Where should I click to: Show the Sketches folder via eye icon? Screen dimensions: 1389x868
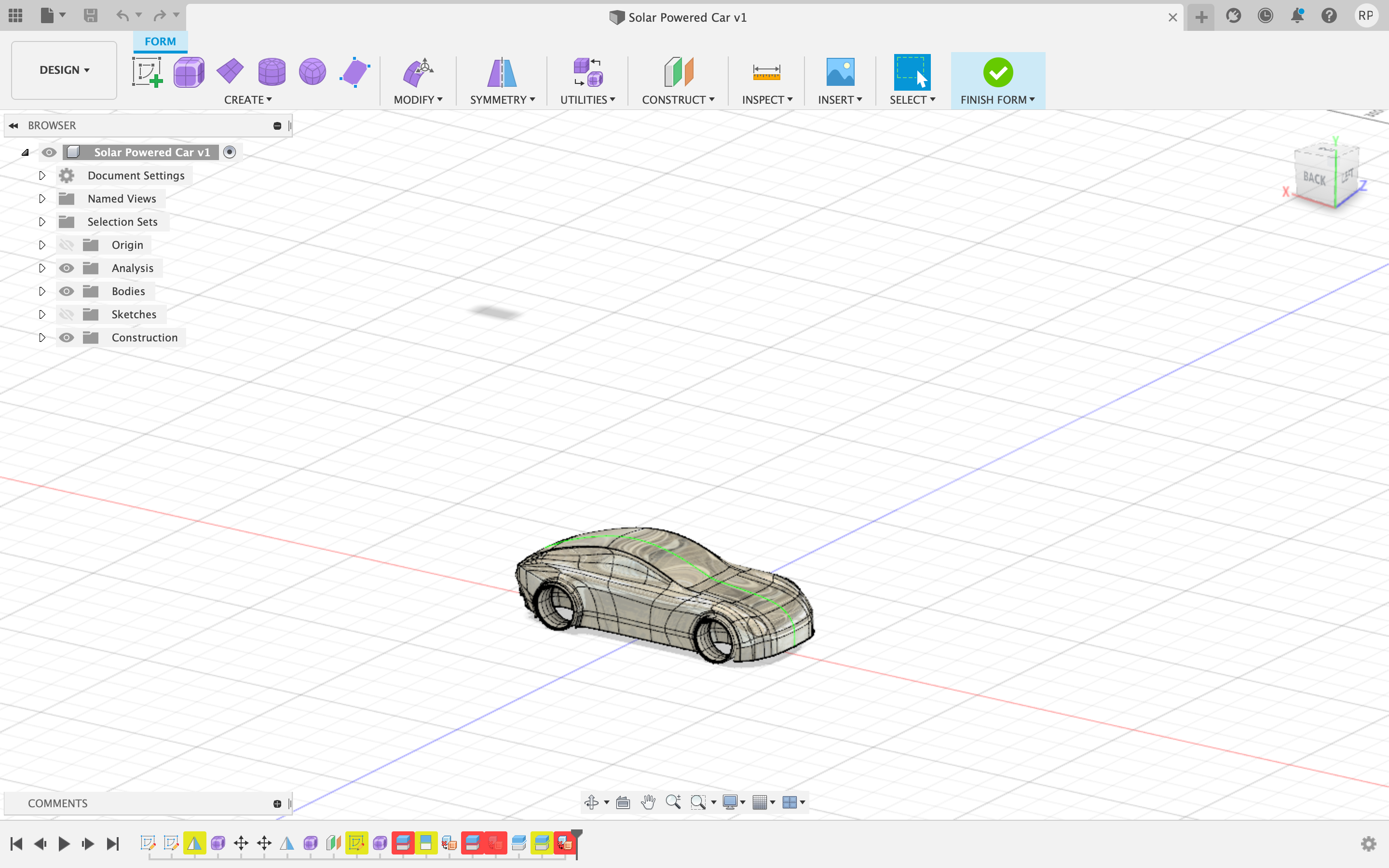(x=67, y=314)
